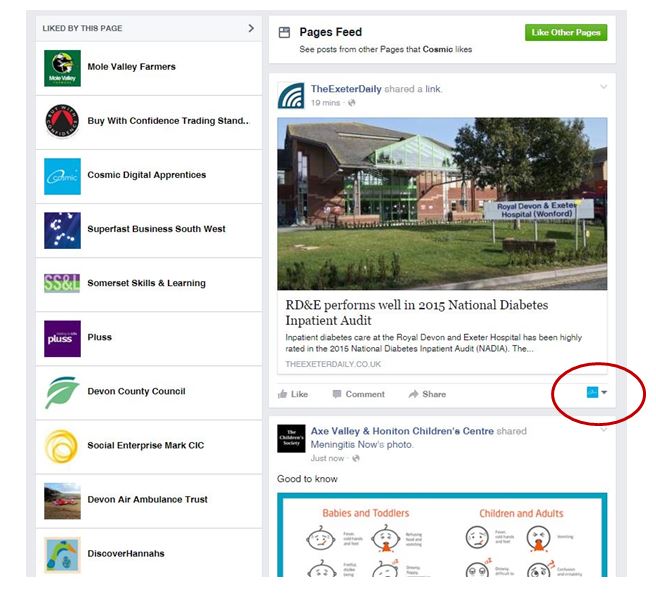Image resolution: width=656 pixels, height=593 pixels.
Task: Click the Pages Feed icon
Action: pos(284,33)
